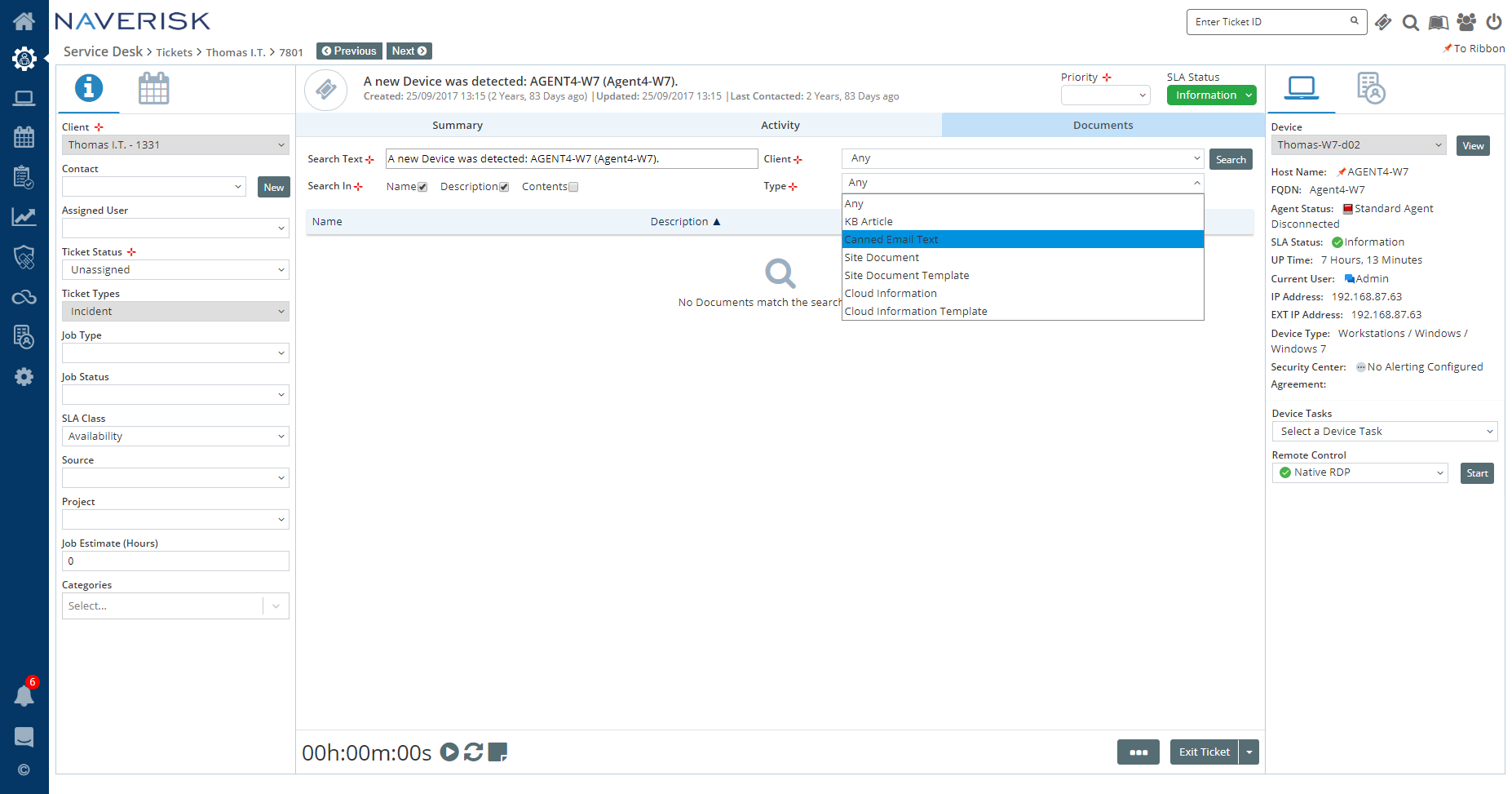Click the To Ribbon link
Screen dimensions: 1512x794
click(1474, 49)
